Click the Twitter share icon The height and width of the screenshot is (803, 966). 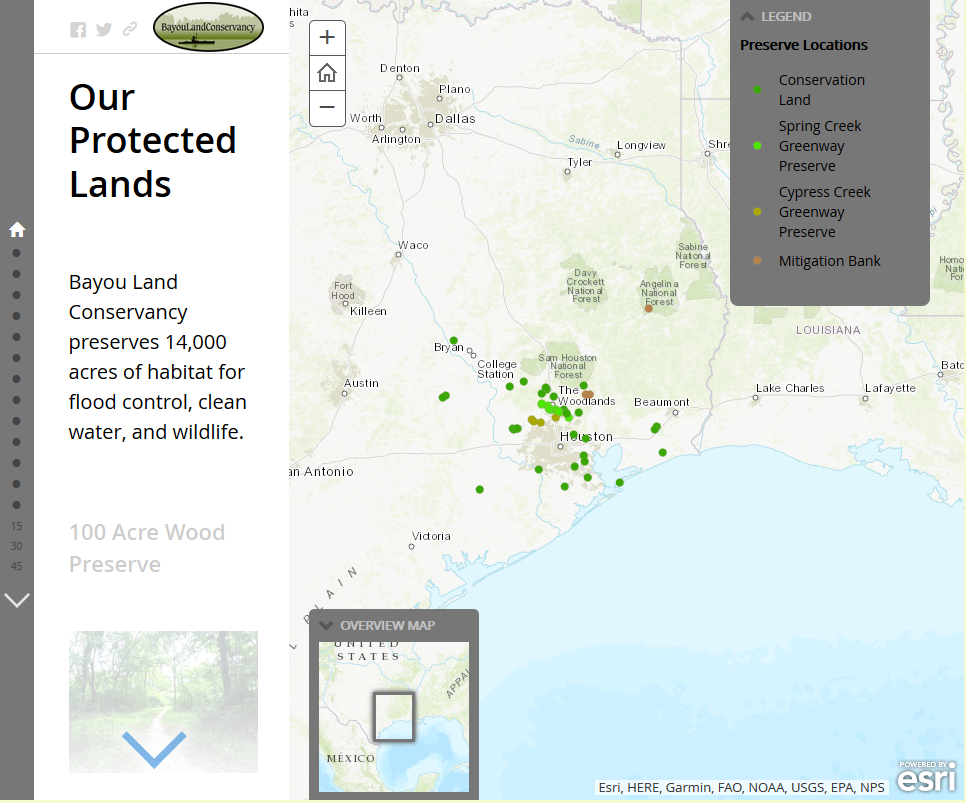(x=104, y=30)
